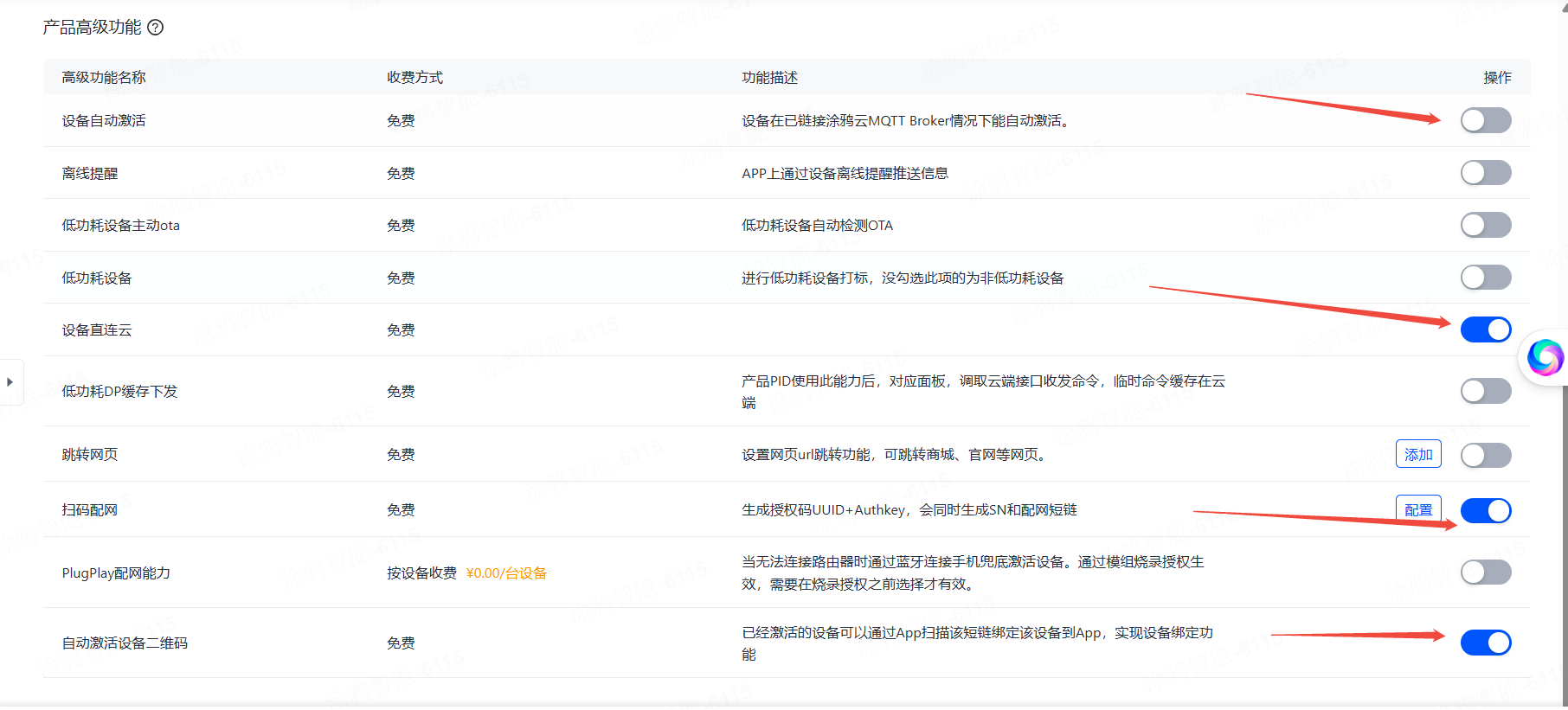The image size is (1568, 710).
Task: Click 添加 button for 跳转网页
Action: [1417, 454]
